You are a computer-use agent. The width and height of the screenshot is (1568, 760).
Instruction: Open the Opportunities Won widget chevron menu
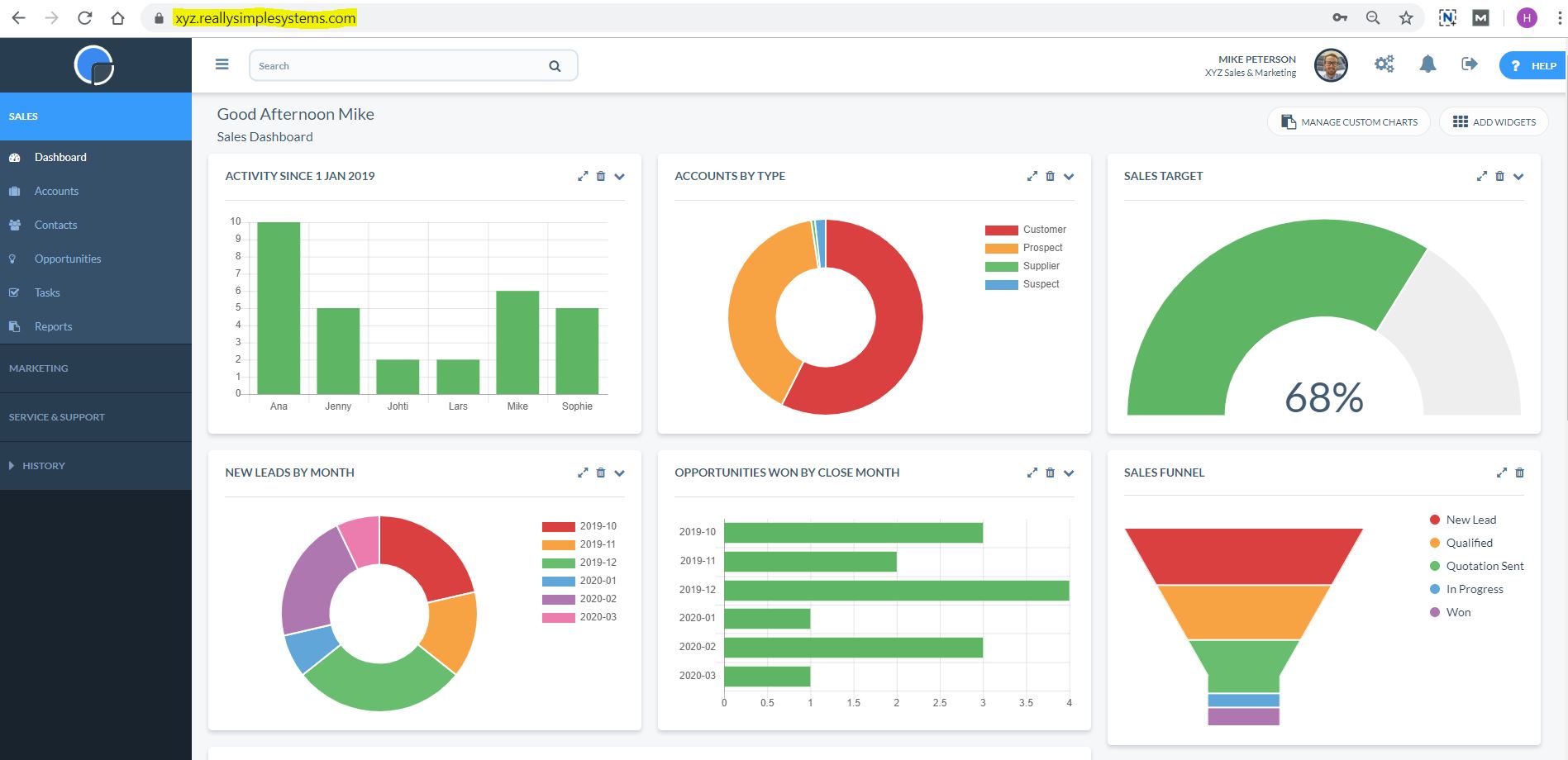pyautogui.click(x=1069, y=473)
